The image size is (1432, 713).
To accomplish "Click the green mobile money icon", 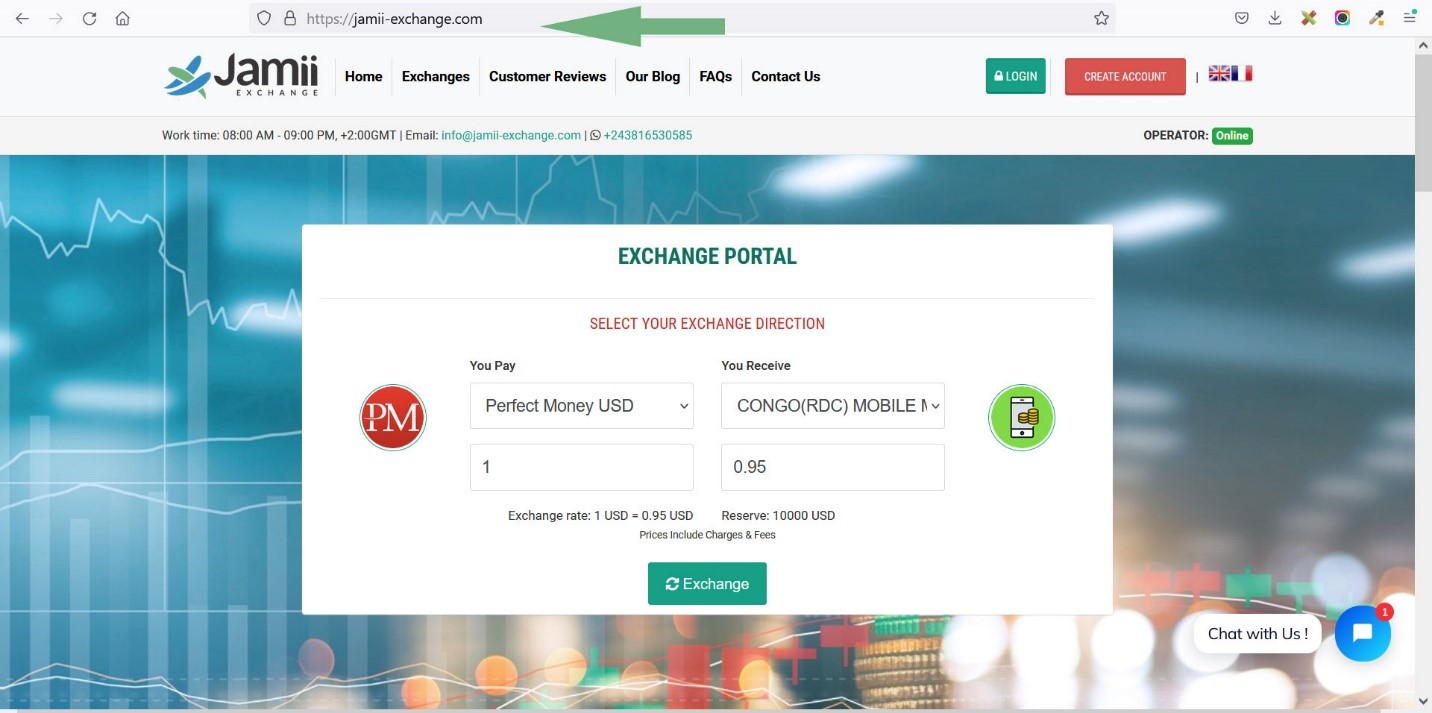I will point(1021,417).
